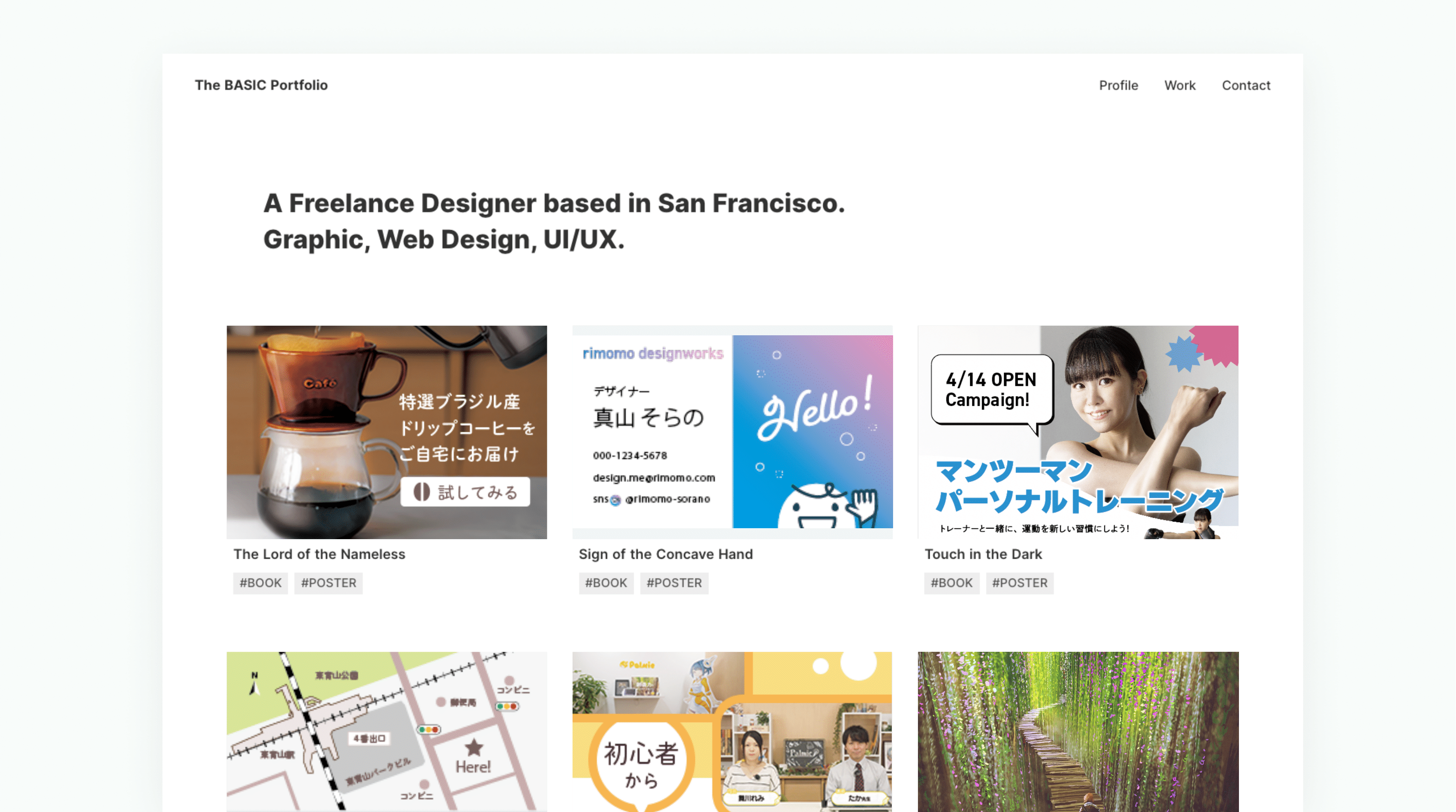
Task: Select #POSTER tag under Sign of the Concave Hand
Action: [674, 582]
